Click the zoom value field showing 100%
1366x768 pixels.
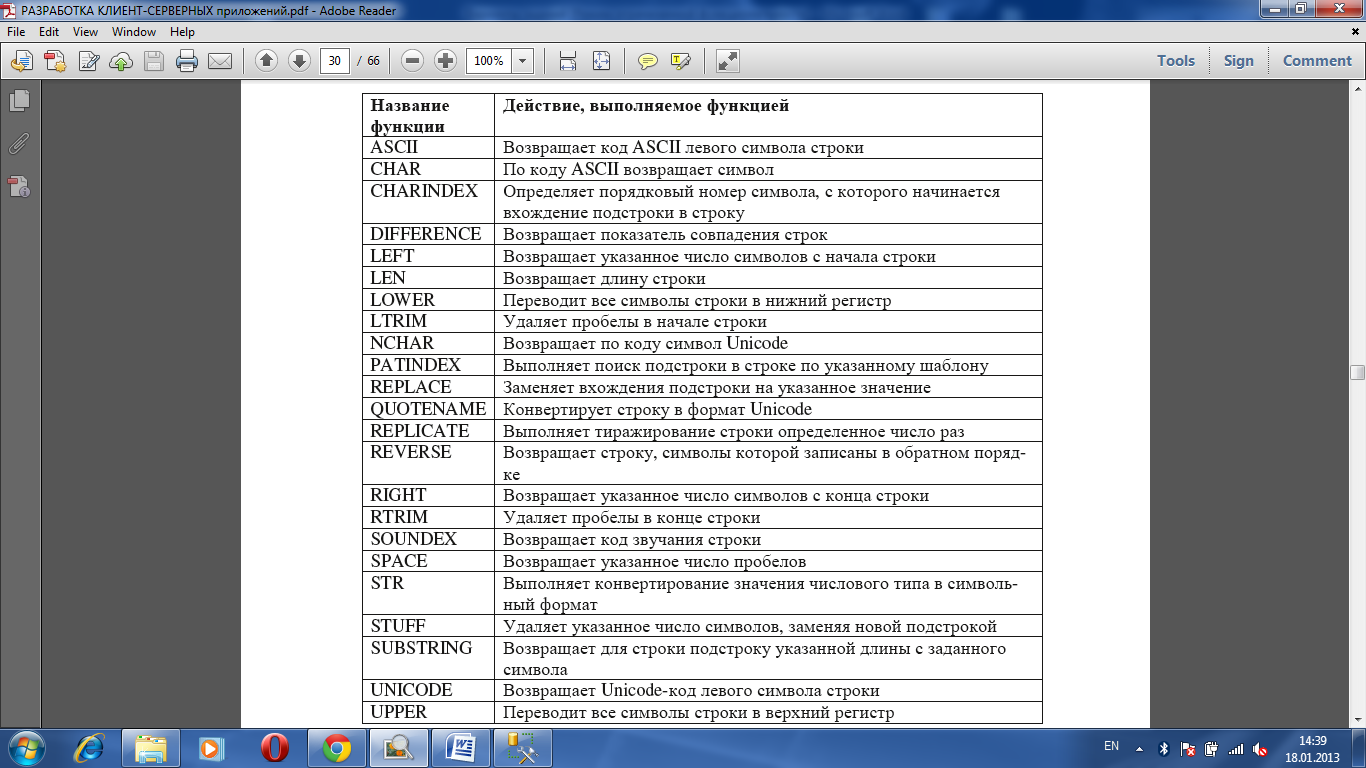(489, 61)
